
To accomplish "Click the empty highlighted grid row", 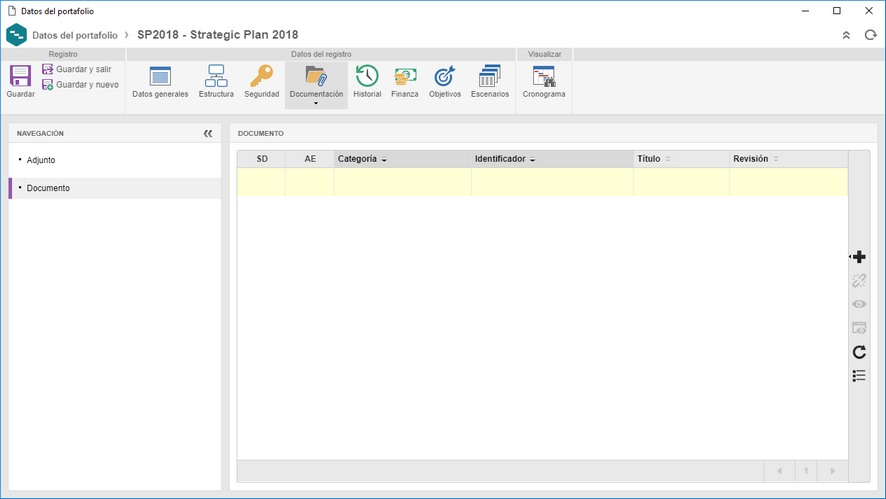I will coord(542,182).
